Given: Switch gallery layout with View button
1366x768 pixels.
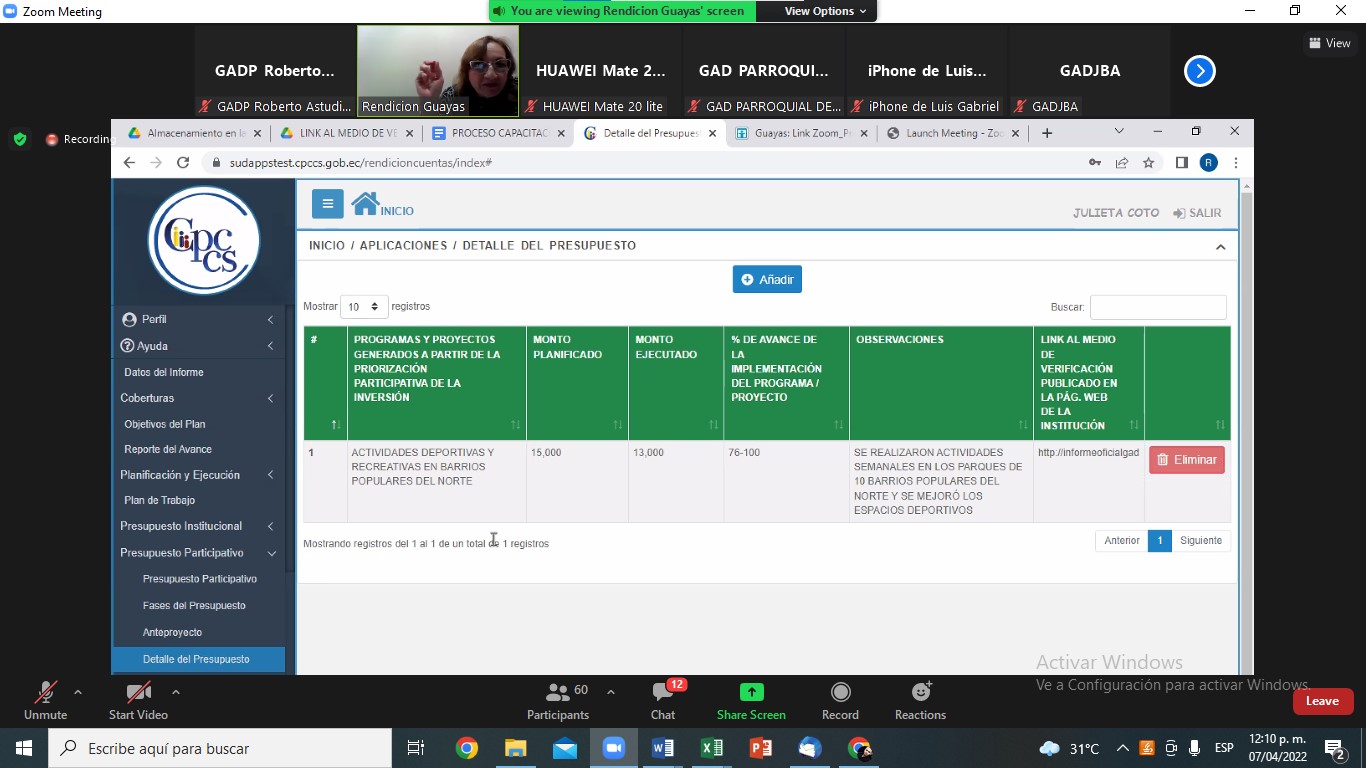Looking at the screenshot, I should point(1330,43).
